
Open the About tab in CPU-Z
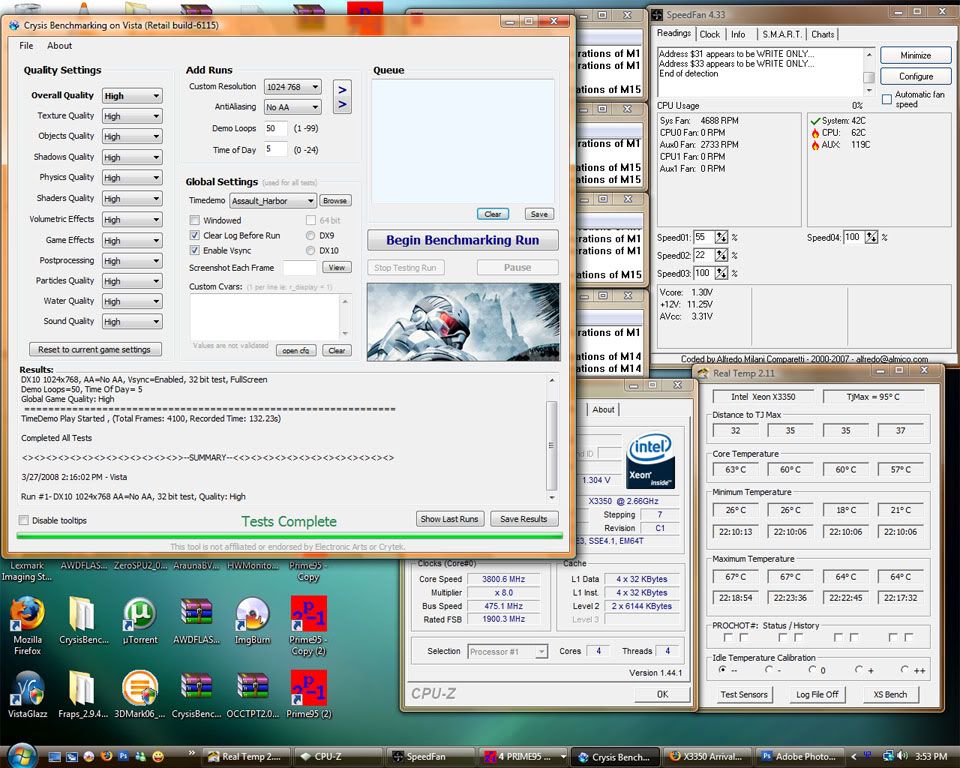pos(603,410)
